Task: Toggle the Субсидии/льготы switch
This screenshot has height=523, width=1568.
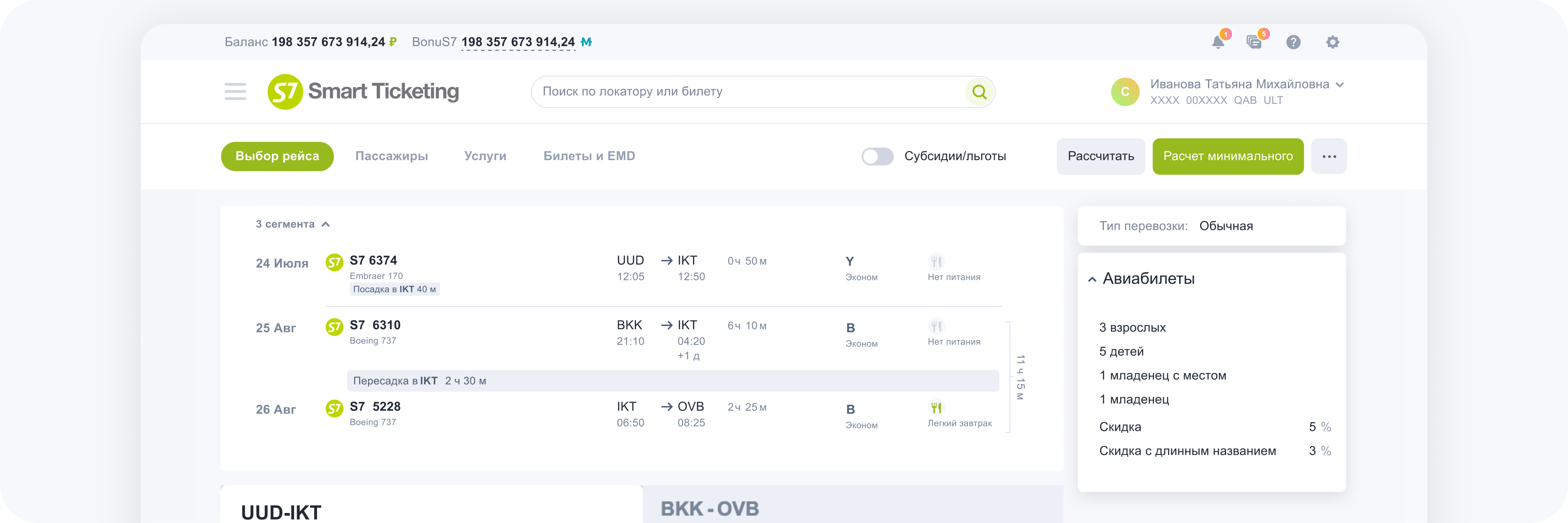Action: pos(877,156)
